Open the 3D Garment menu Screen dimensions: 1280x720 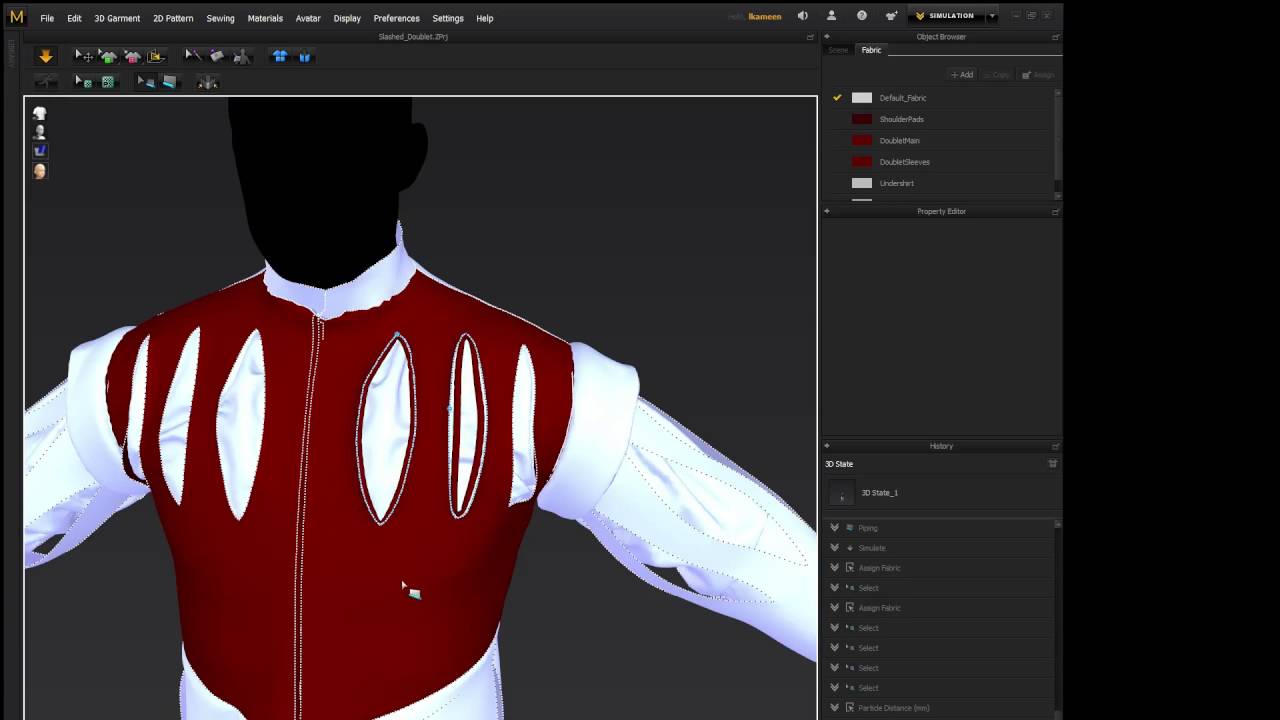(117, 18)
